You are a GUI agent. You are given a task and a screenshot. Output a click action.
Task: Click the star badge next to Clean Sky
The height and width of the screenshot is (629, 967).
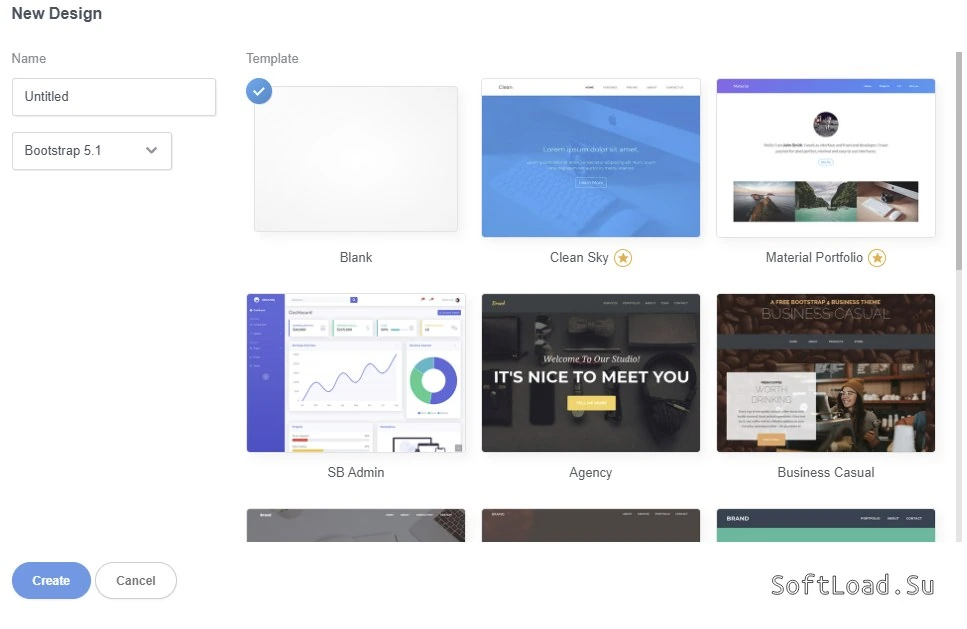(623, 258)
